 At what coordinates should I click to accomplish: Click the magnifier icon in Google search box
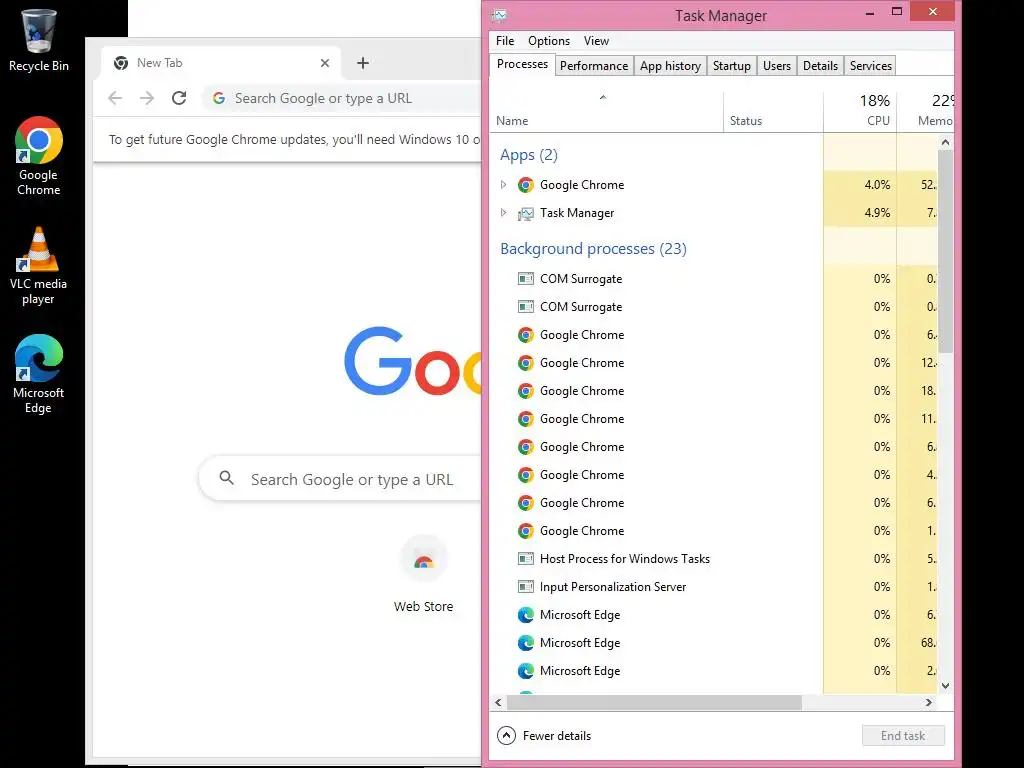[x=227, y=478]
